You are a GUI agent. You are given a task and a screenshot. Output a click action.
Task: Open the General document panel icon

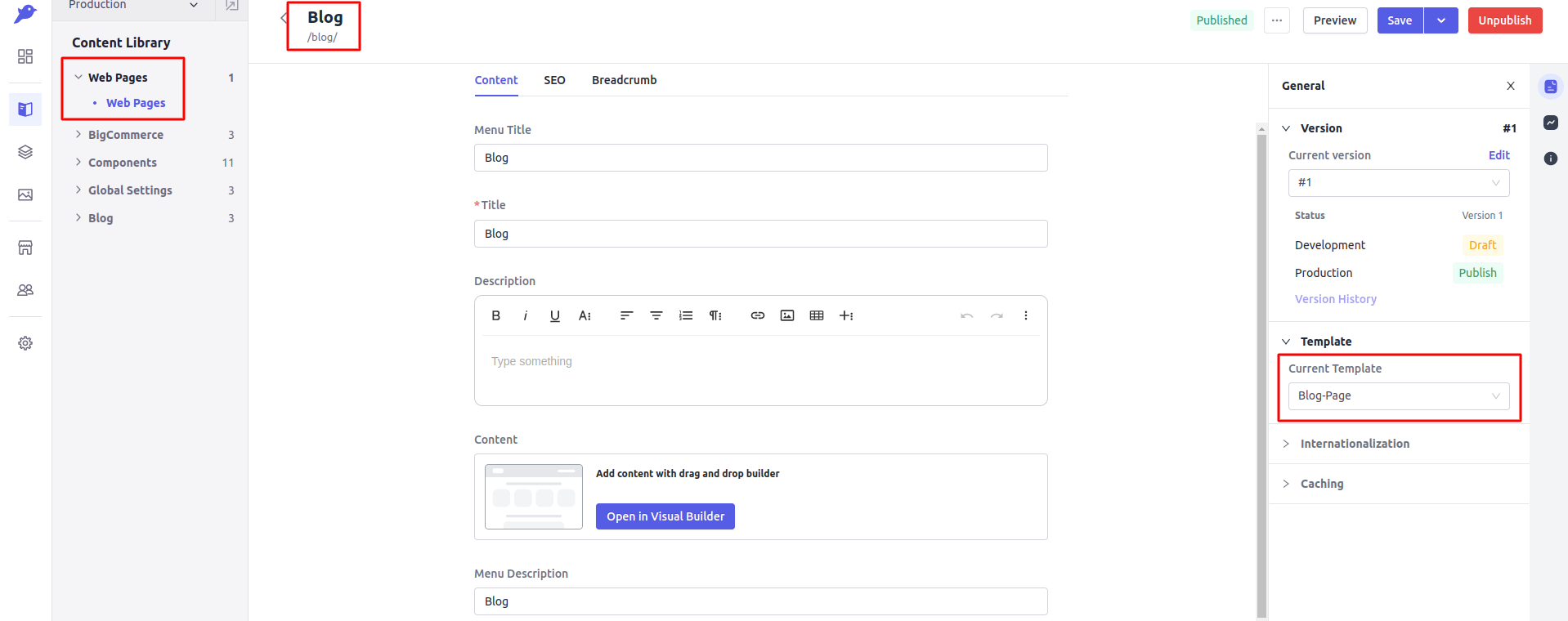1551,87
